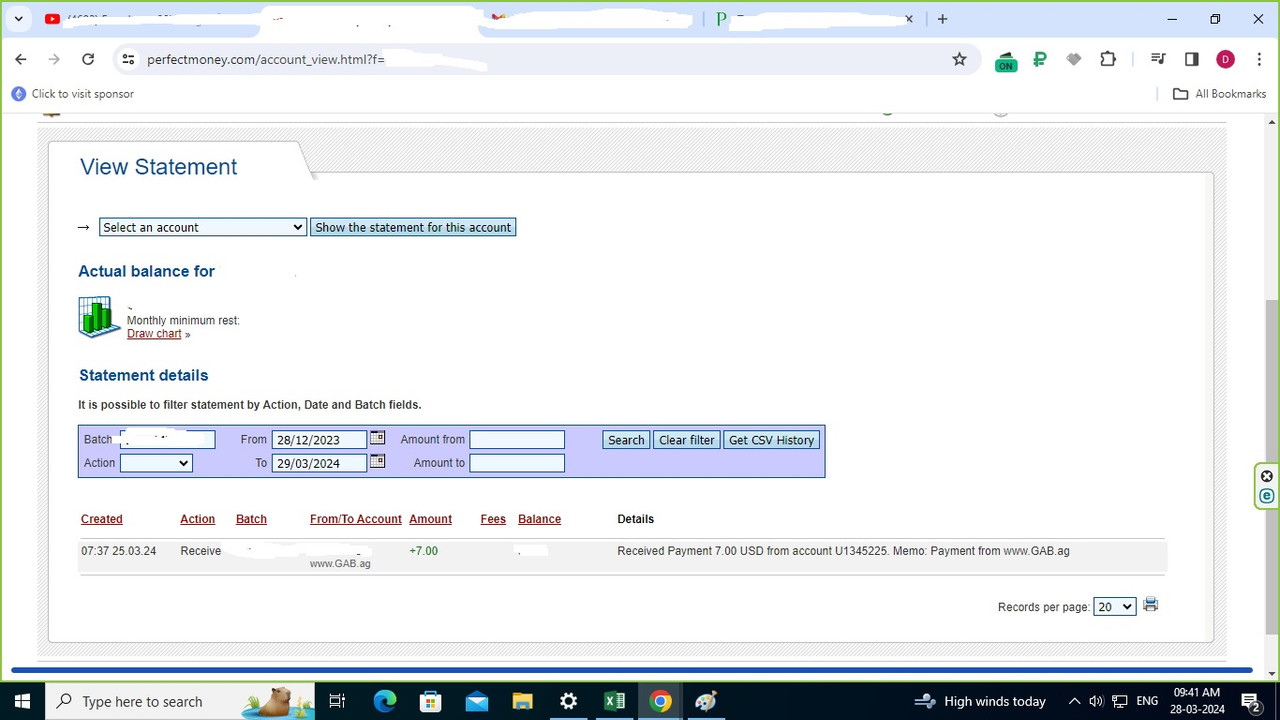Open the 'Select an account' dropdown
This screenshot has height=720, width=1280.
[x=202, y=227]
